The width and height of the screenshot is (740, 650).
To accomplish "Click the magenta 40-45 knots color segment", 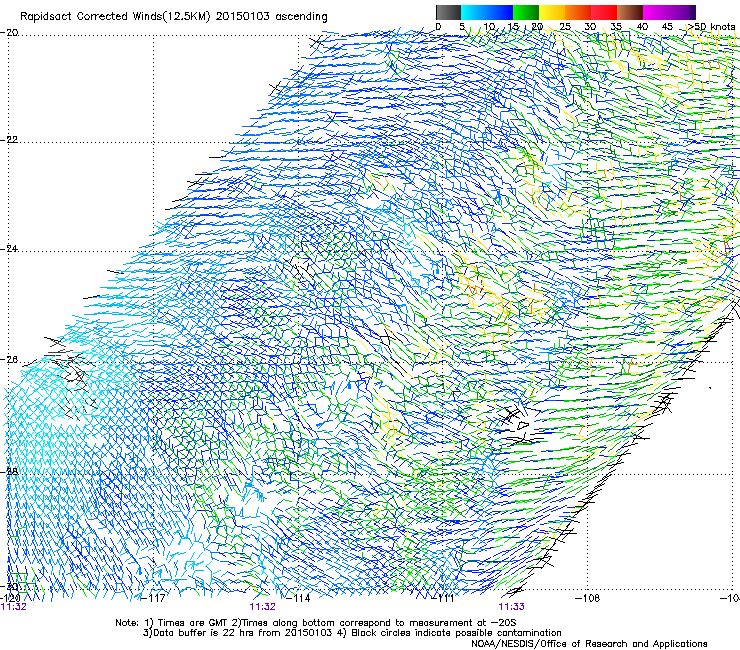I will pyautogui.click(x=656, y=13).
